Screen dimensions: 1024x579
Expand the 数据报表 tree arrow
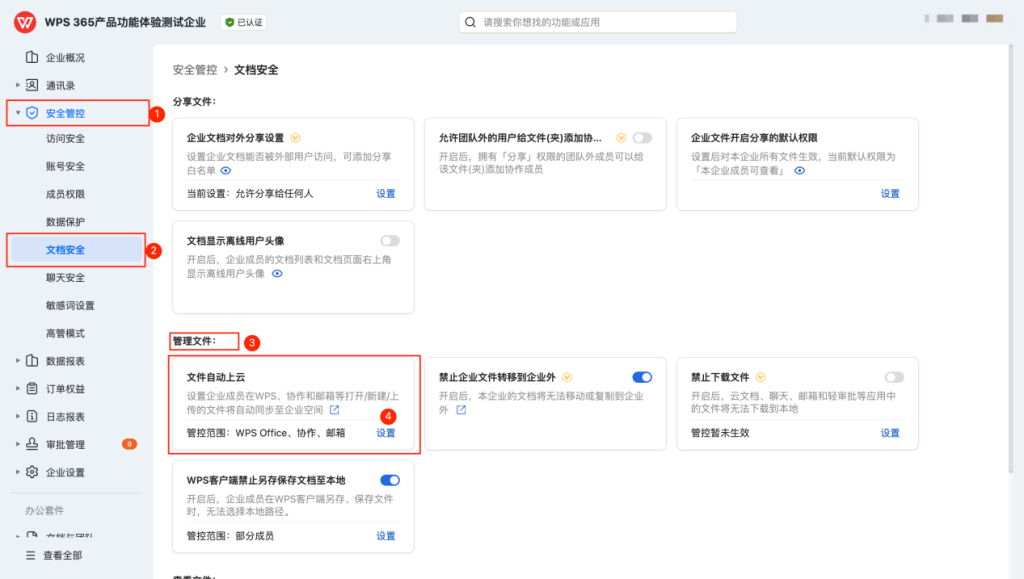[x=18, y=360]
